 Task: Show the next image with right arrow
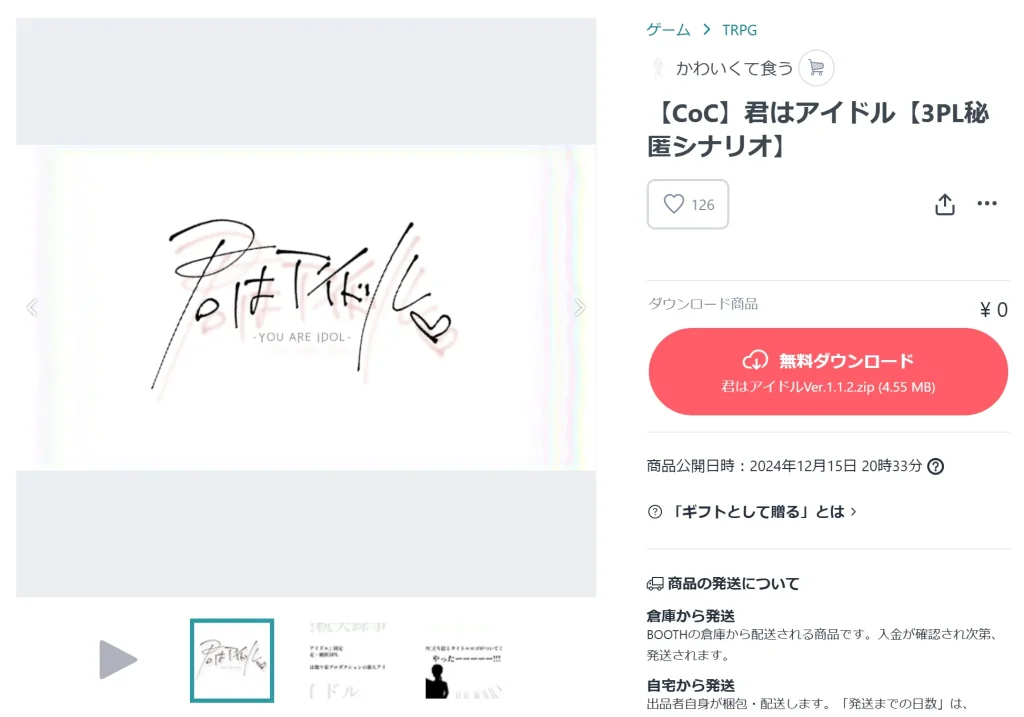pyautogui.click(x=579, y=308)
